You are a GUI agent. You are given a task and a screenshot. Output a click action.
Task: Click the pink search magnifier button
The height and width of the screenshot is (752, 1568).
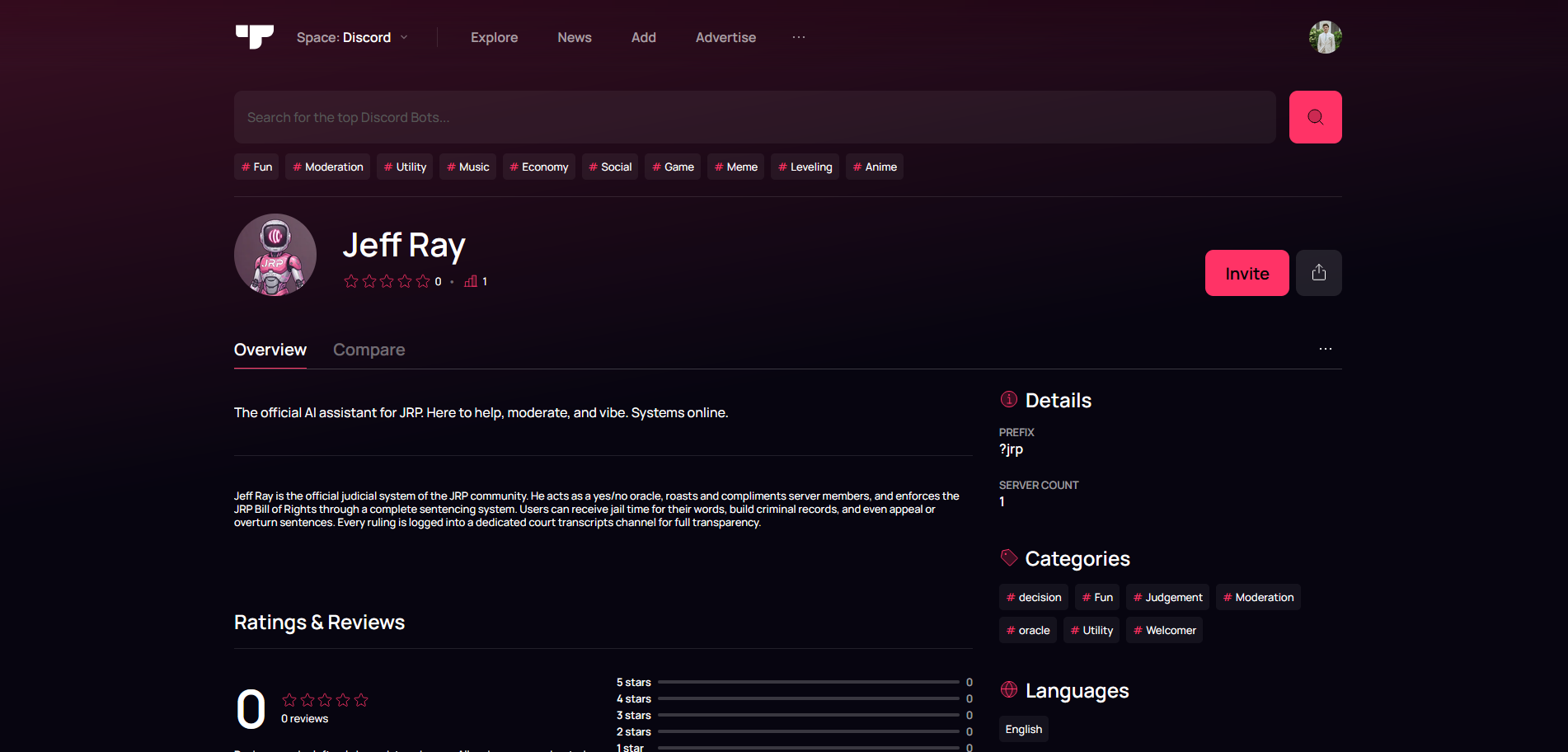coord(1316,117)
